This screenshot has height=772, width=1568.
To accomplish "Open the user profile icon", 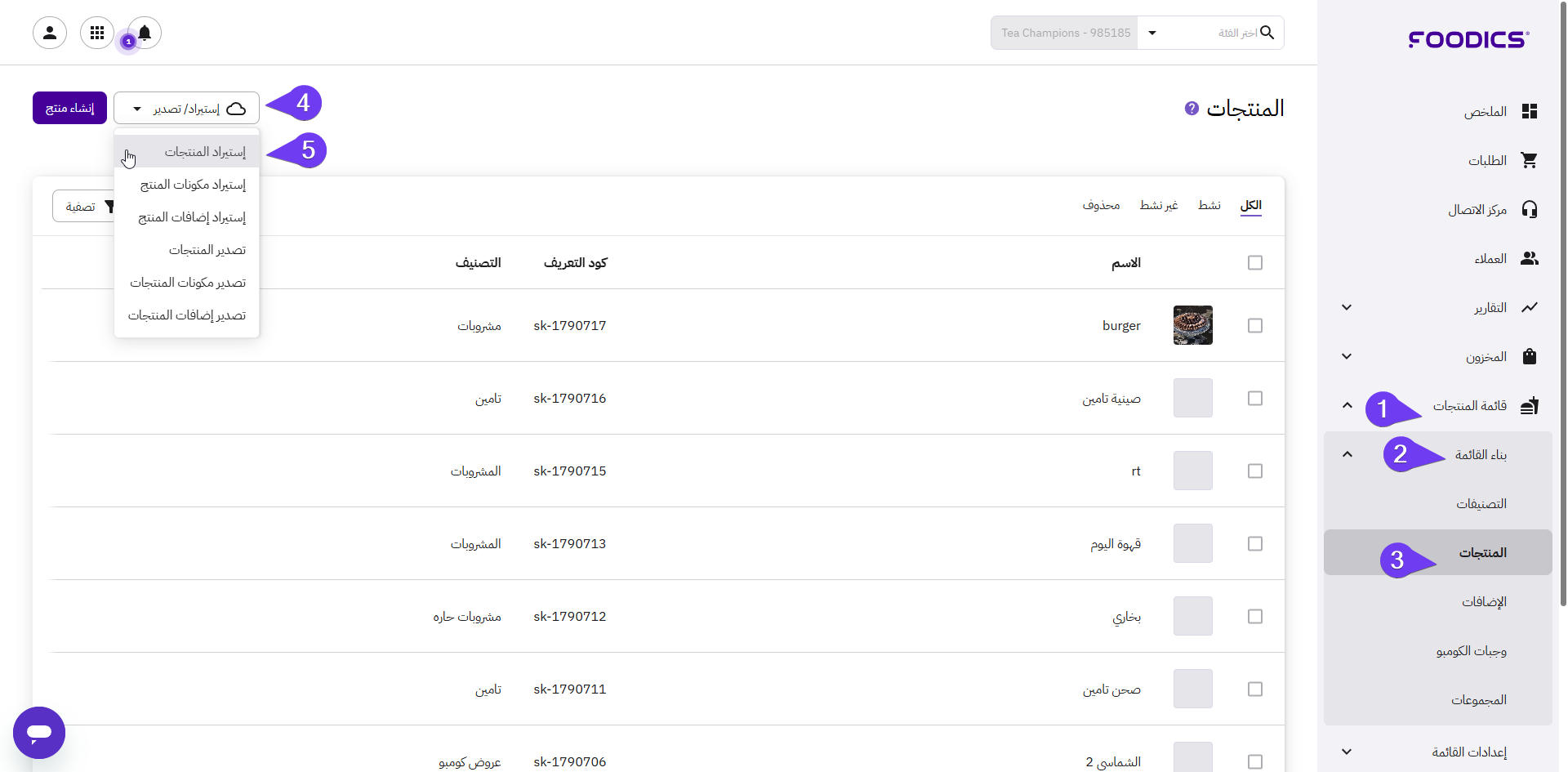I will 50,33.
